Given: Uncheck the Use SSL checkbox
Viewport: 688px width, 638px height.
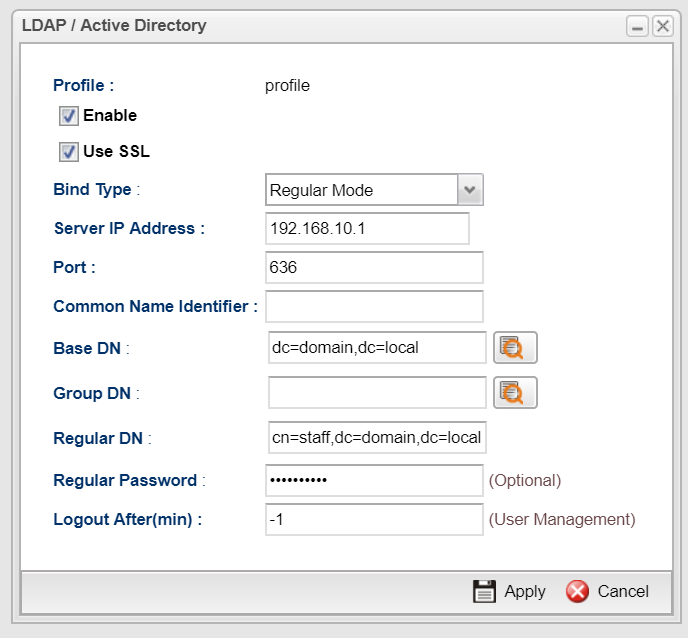Looking at the screenshot, I should pyautogui.click(x=69, y=152).
